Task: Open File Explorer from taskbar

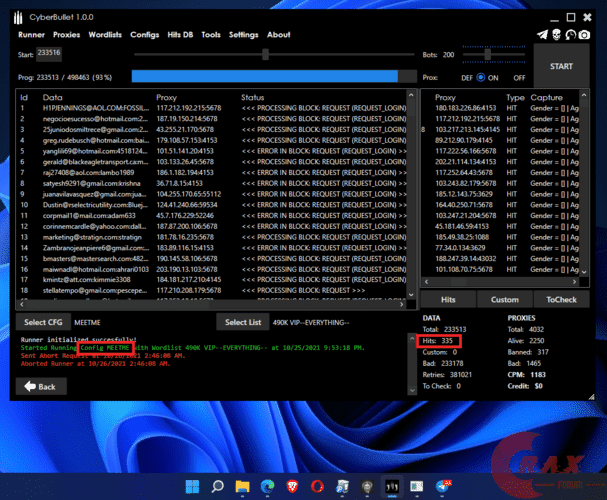Action: (x=242, y=486)
